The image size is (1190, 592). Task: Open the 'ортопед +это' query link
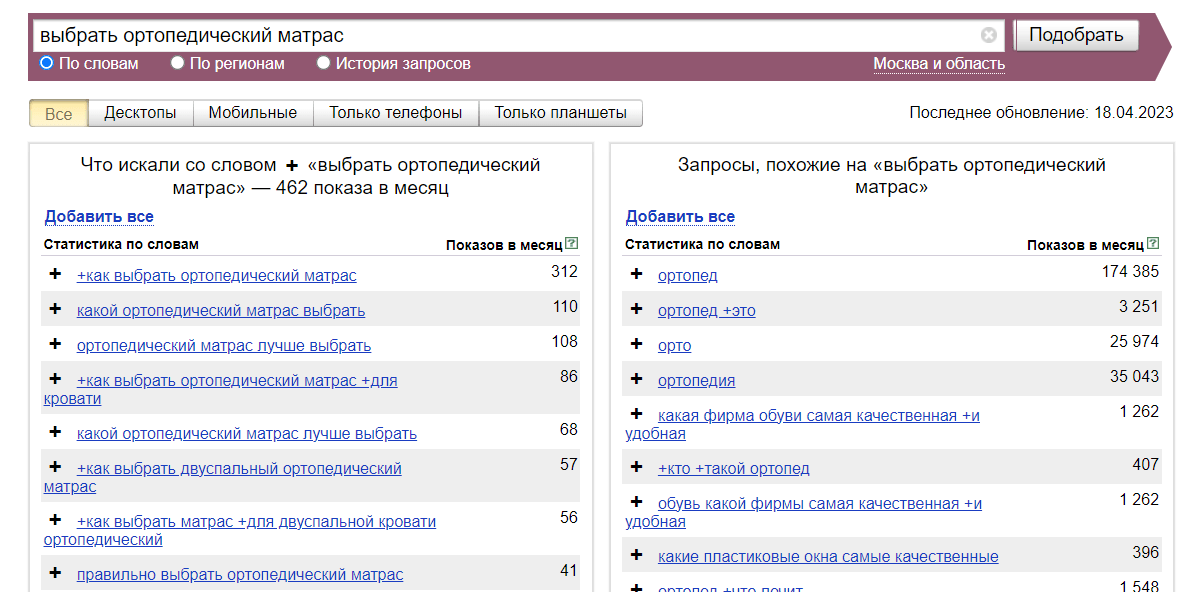pos(707,310)
